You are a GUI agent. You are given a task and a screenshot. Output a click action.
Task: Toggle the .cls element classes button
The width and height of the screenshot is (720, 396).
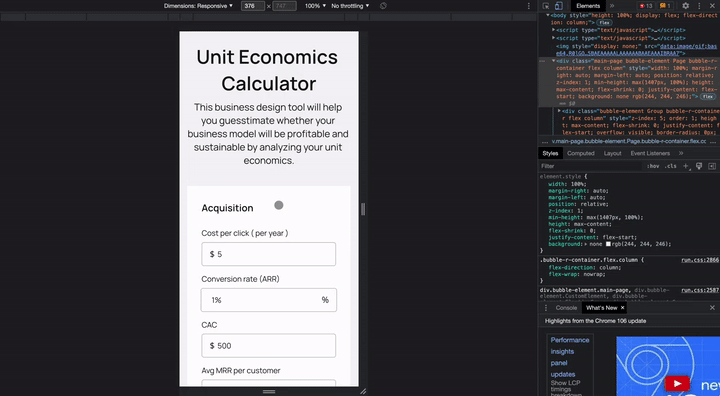coord(671,166)
